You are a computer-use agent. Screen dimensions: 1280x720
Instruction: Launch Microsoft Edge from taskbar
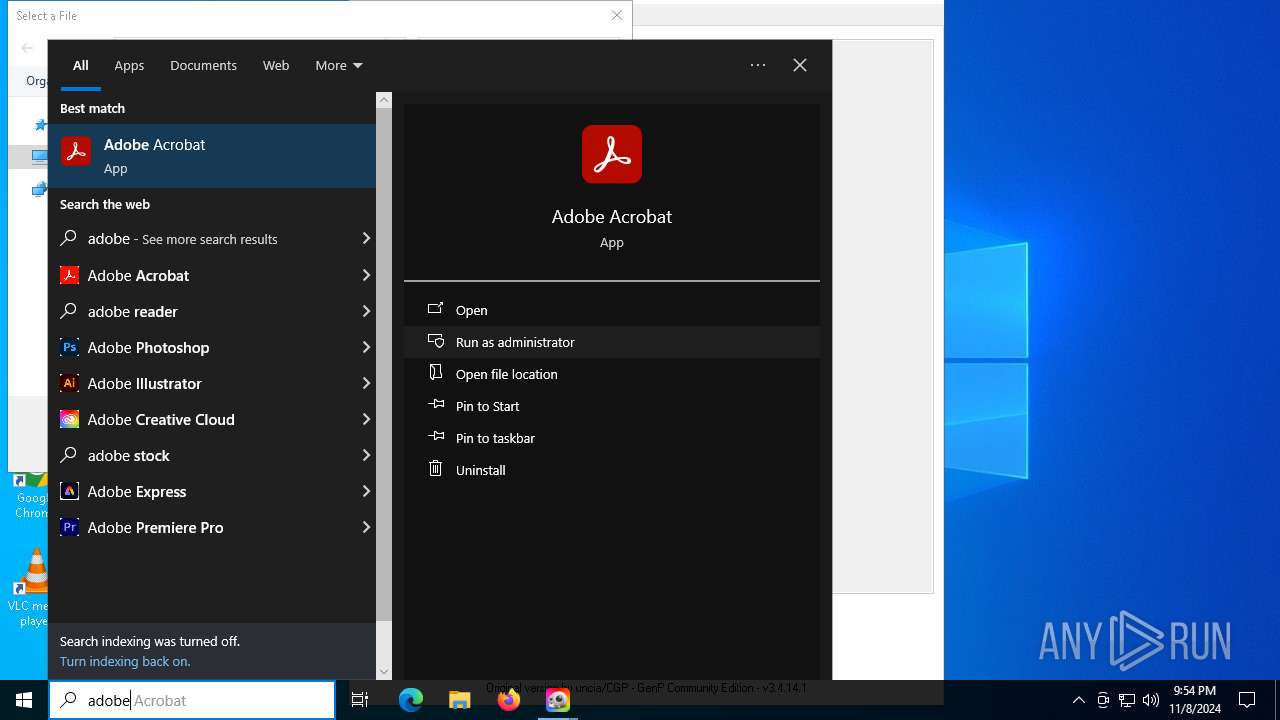click(411, 700)
